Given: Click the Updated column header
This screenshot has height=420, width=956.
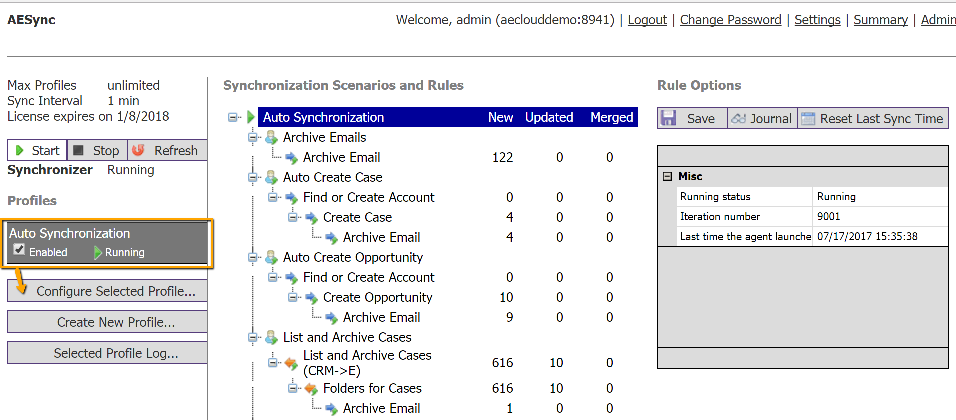Looking at the screenshot, I should tap(549, 118).
